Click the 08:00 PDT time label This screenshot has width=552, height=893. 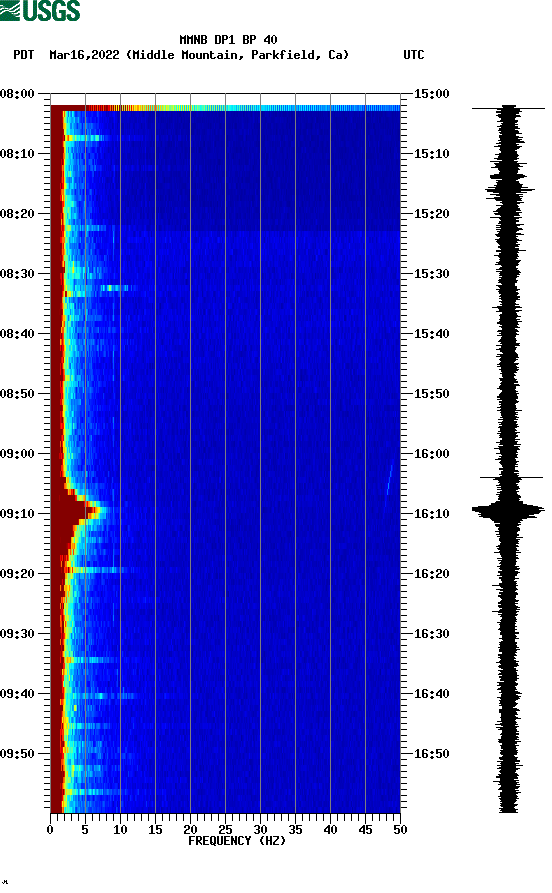pyautogui.click(x=17, y=93)
